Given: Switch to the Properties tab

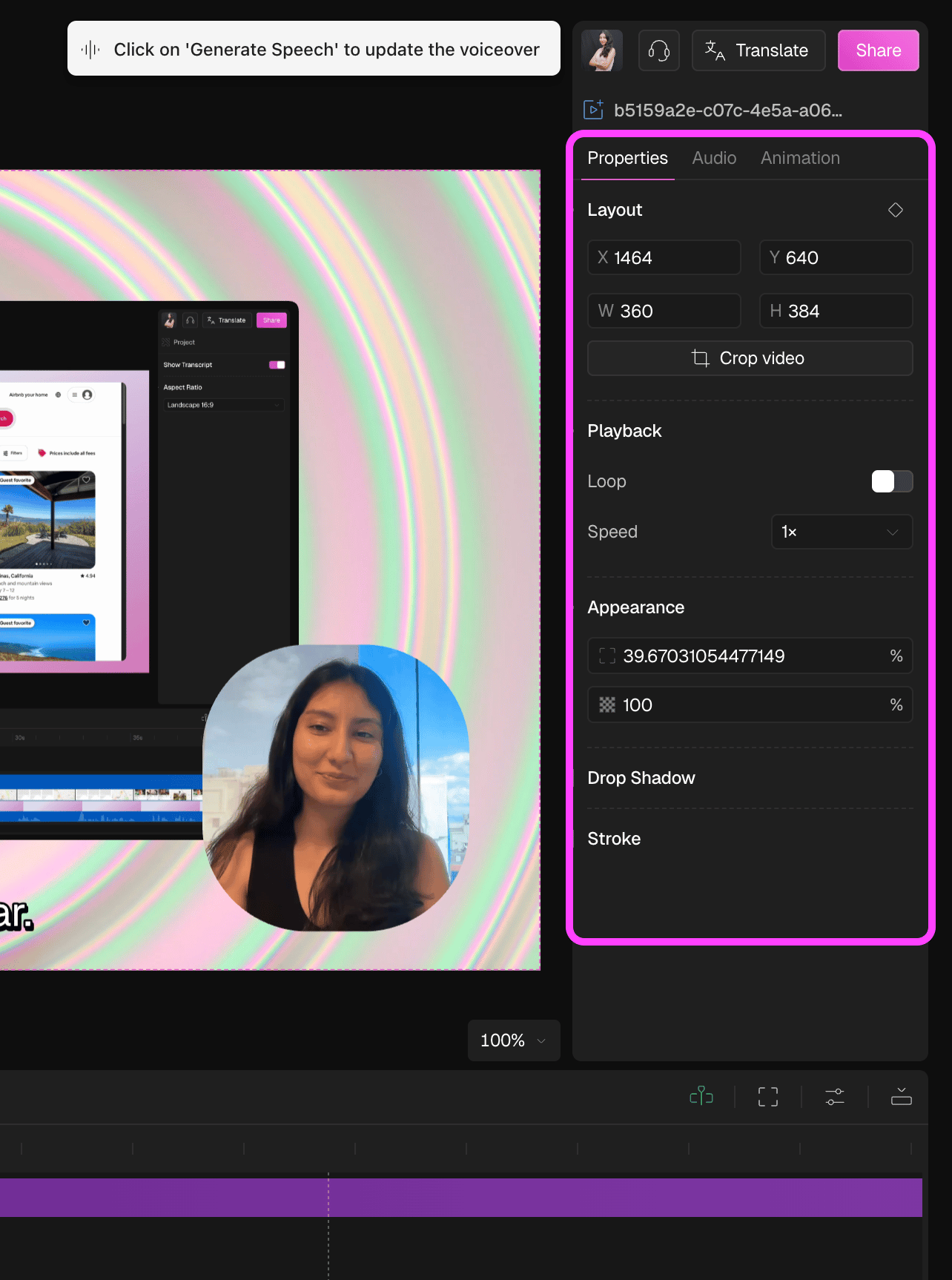Looking at the screenshot, I should click(x=627, y=158).
